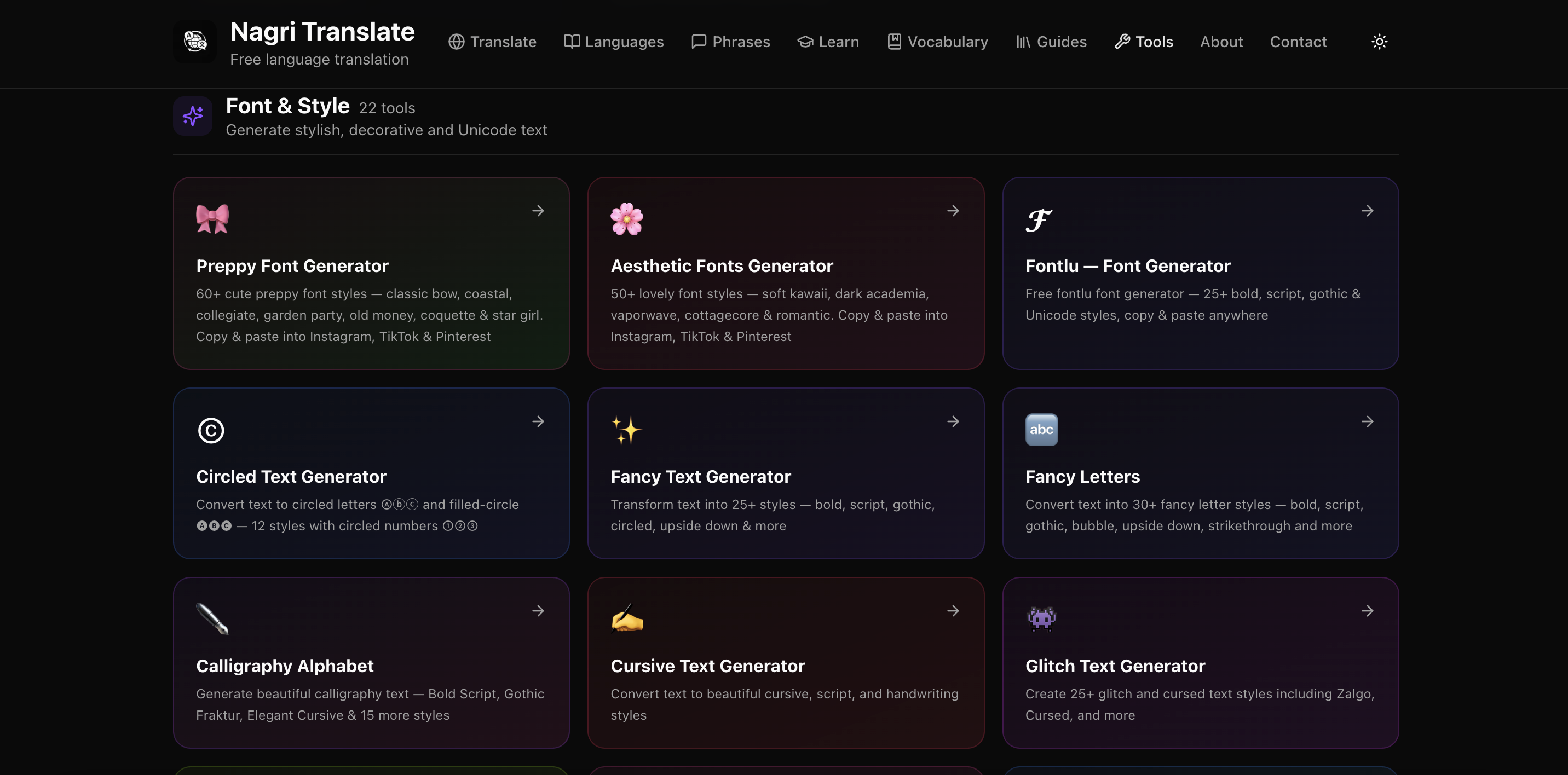Image resolution: width=1568 pixels, height=775 pixels.
Task: Click the Contact link in header
Action: coord(1298,42)
